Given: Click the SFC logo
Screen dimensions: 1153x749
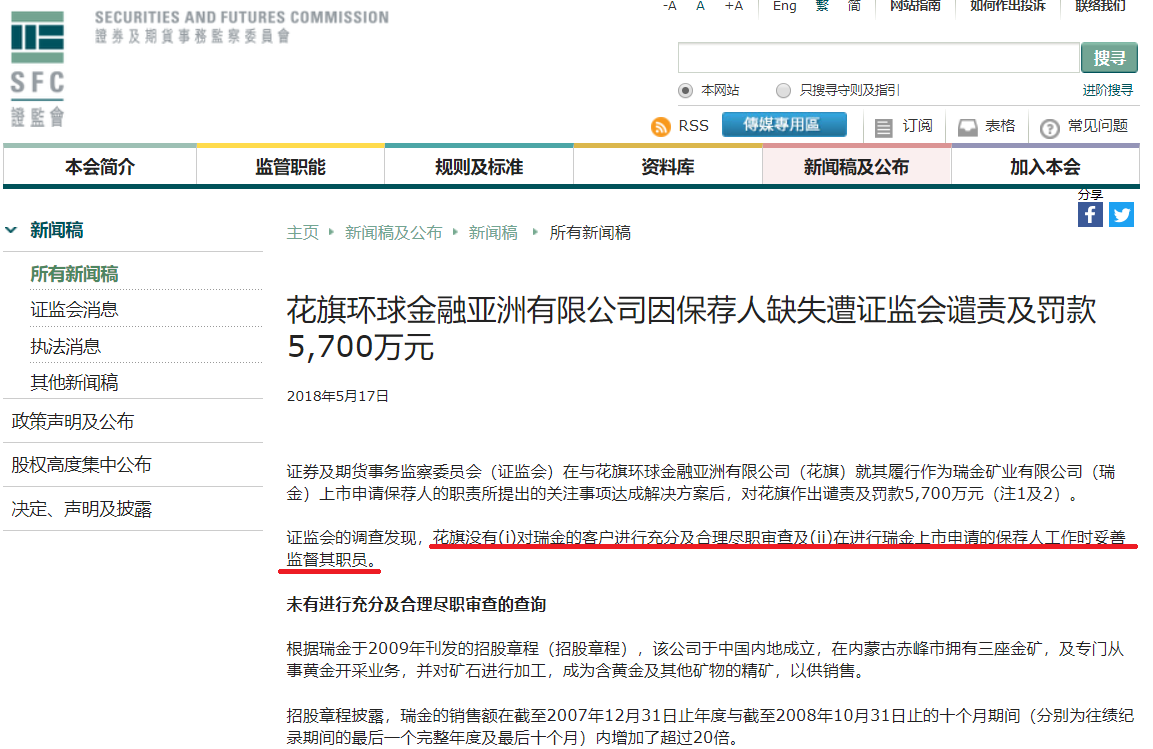Looking at the screenshot, I should pyautogui.click(x=38, y=68).
